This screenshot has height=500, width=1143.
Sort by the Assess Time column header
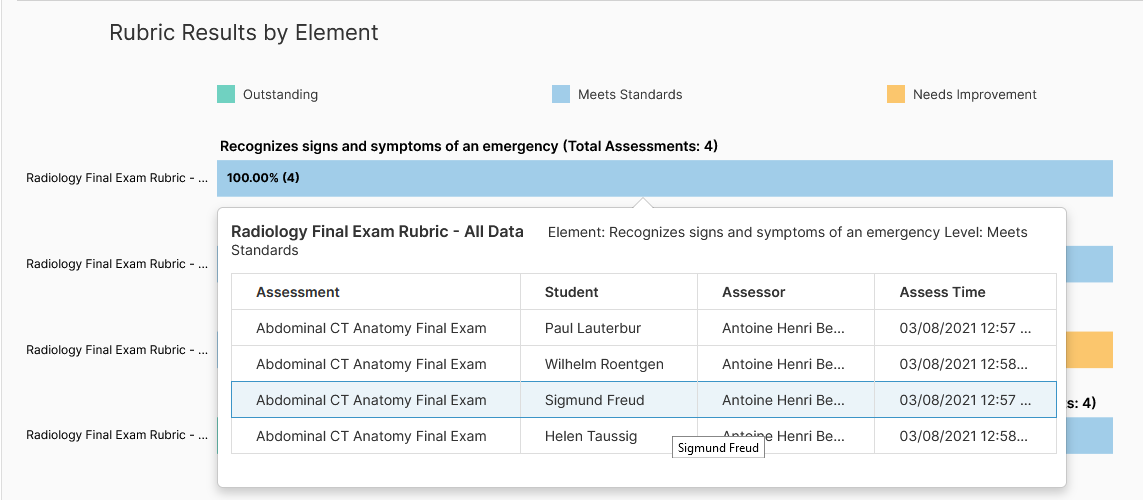[942, 292]
